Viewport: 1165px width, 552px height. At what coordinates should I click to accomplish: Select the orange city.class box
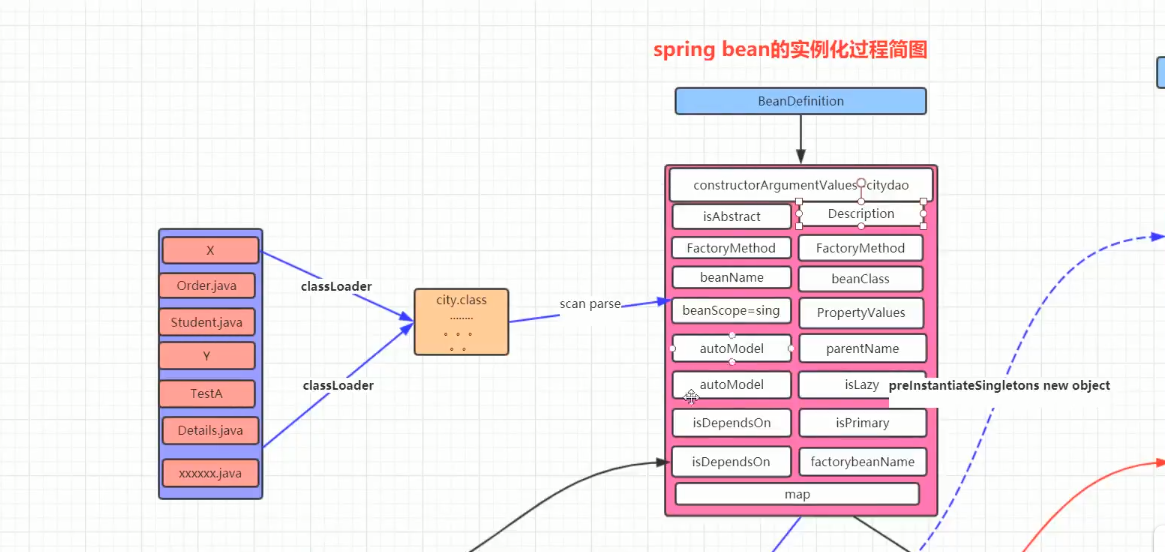[461, 322]
